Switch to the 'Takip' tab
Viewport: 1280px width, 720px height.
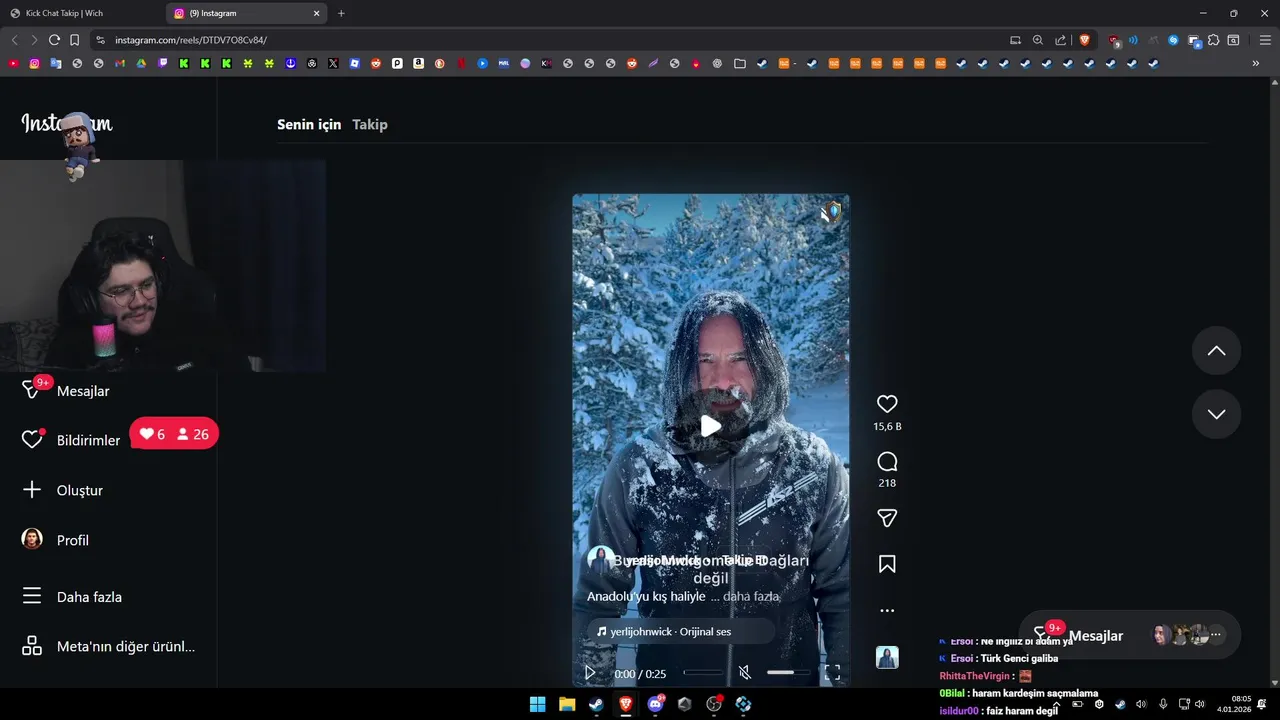pyautogui.click(x=370, y=124)
